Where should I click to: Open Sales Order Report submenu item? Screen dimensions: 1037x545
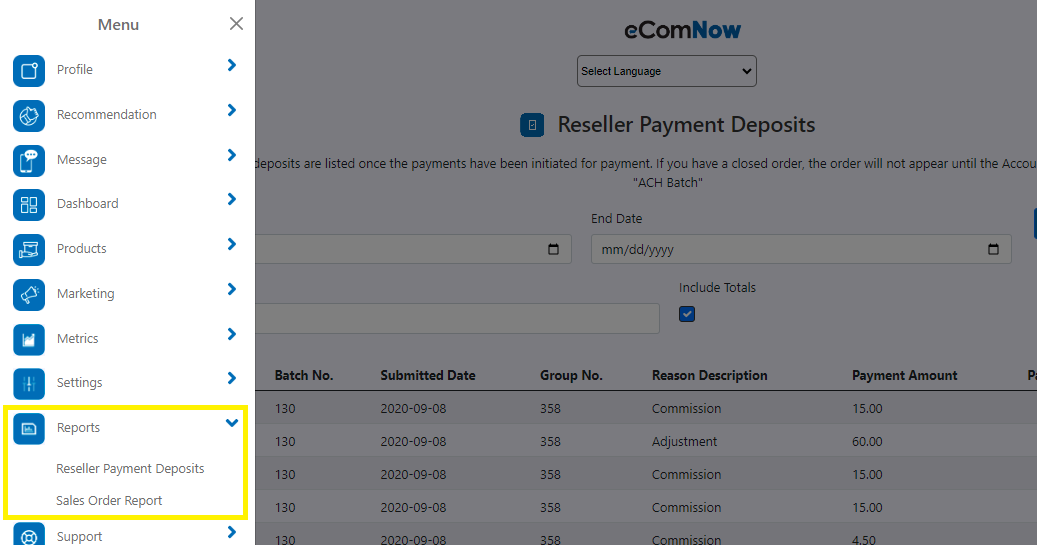[x=109, y=501]
